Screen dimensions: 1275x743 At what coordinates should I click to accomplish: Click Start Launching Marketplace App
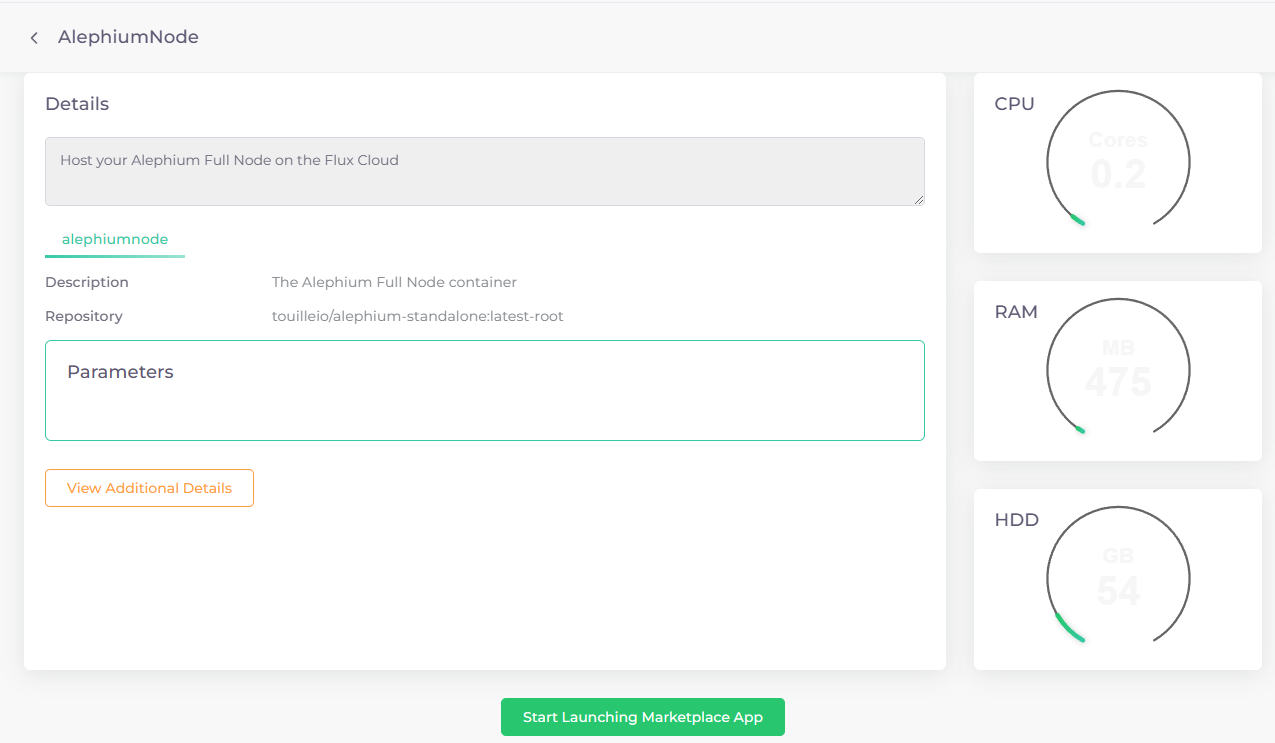coord(643,717)
